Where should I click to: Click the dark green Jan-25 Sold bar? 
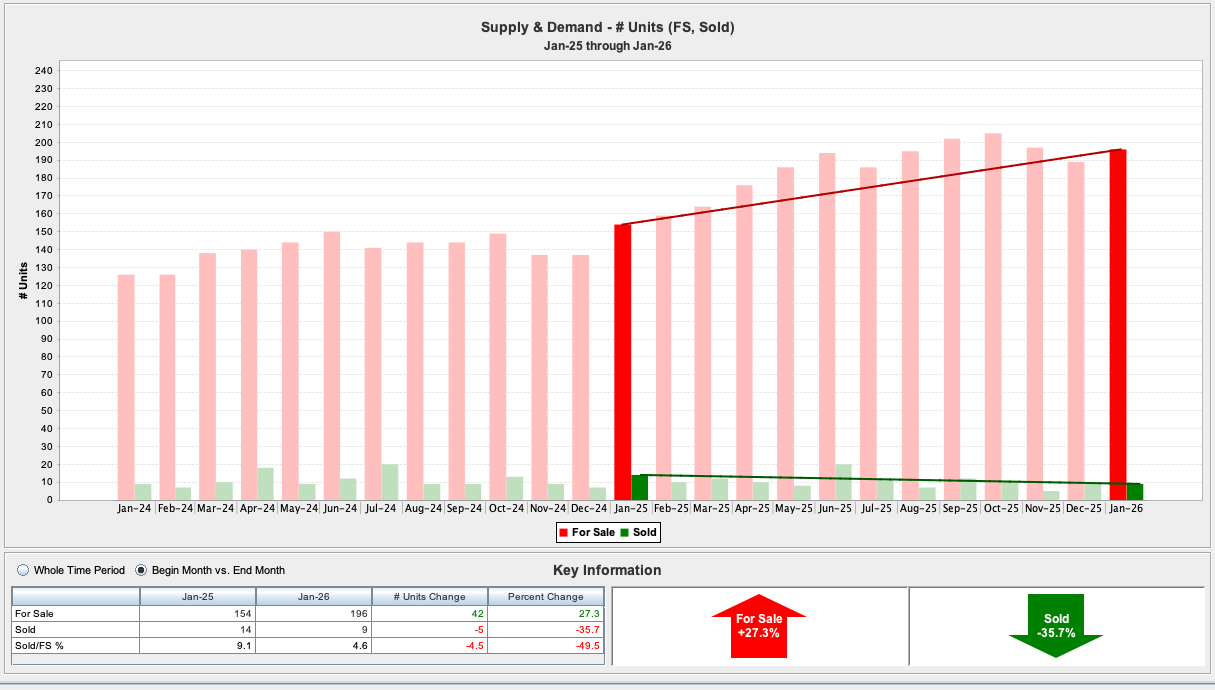pyautogui.click(x=639, y=488)
